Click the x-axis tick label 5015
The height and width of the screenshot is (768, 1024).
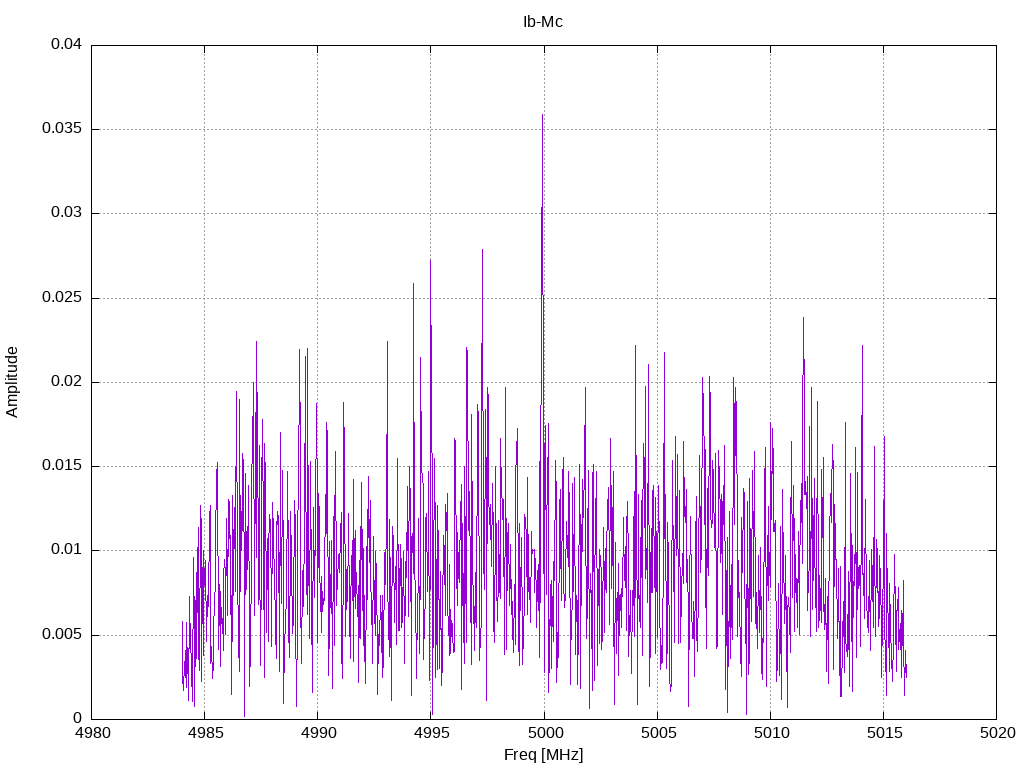[884, 733]
